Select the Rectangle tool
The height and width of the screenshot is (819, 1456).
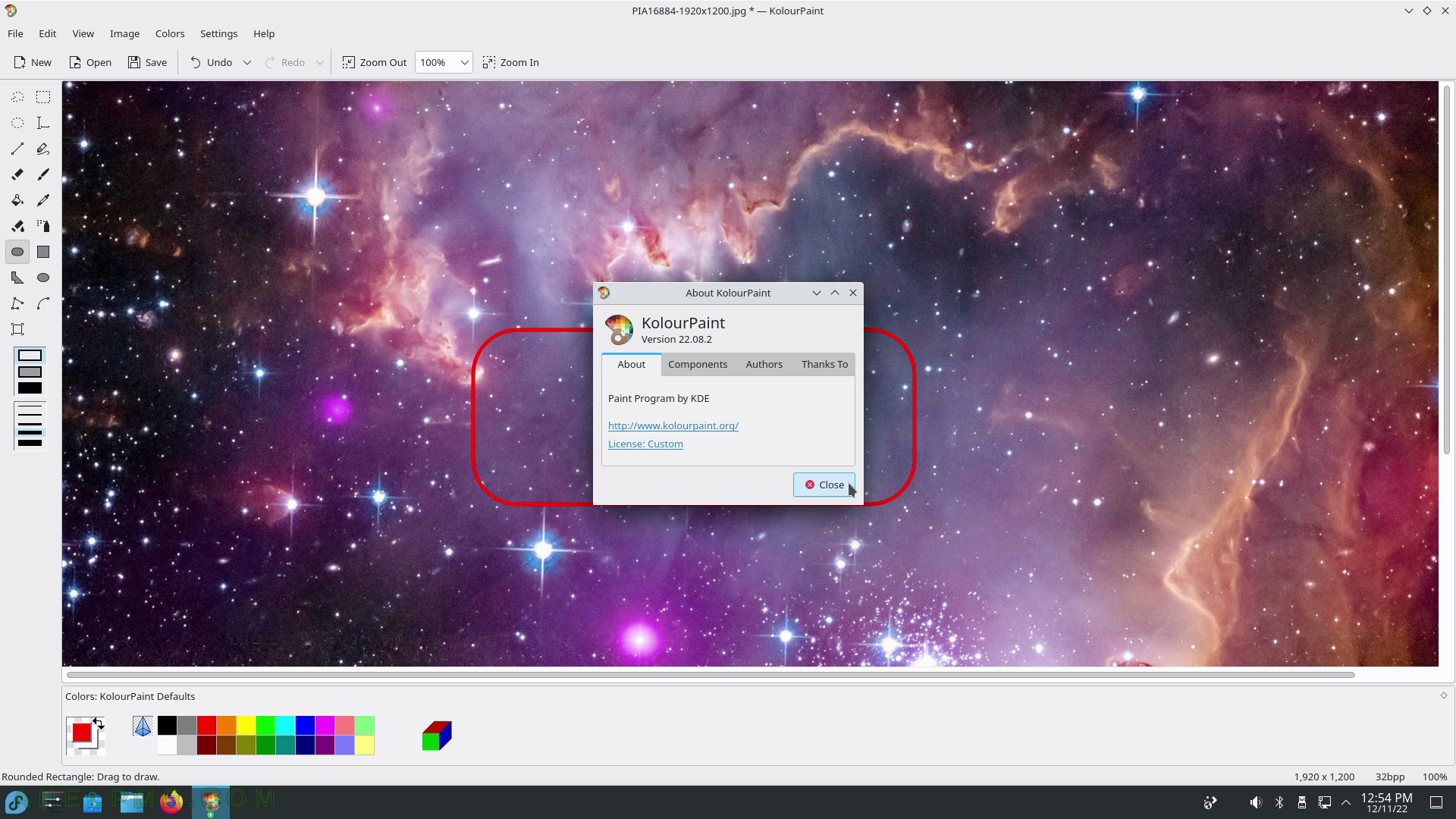click(x=43, y=252)
